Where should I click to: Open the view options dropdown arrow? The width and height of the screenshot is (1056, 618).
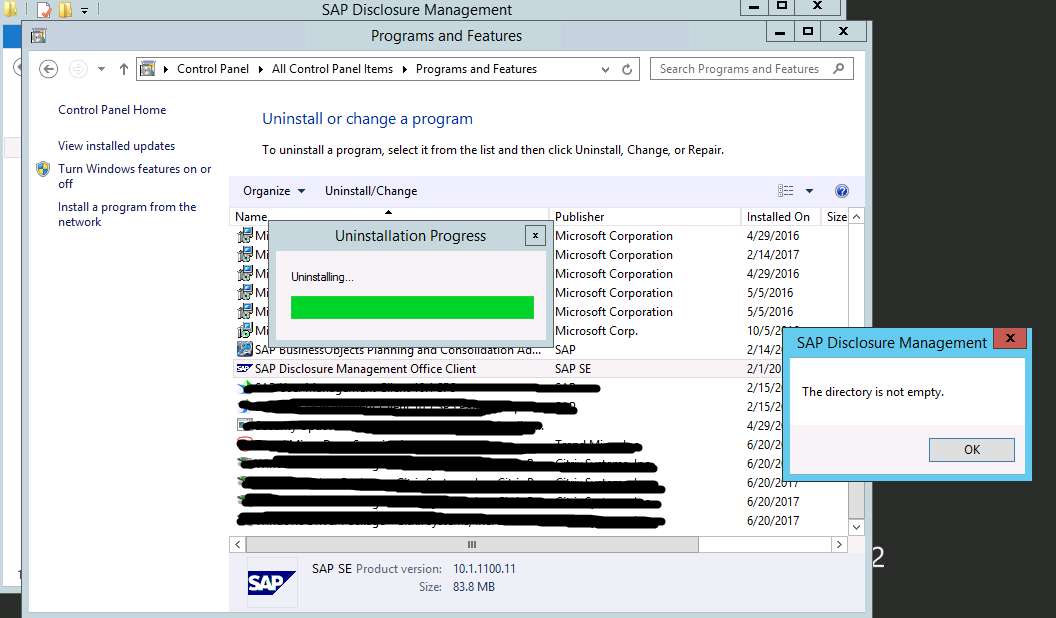810,191
